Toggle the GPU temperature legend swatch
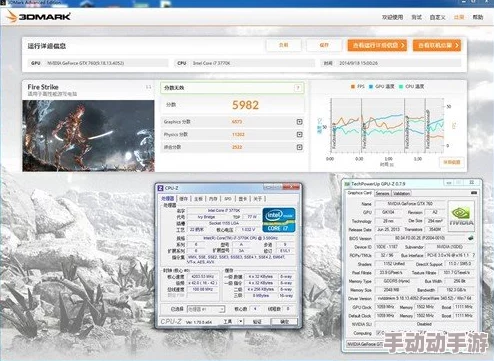The height and width of the screenshot is (361, 494). (371, 87)
